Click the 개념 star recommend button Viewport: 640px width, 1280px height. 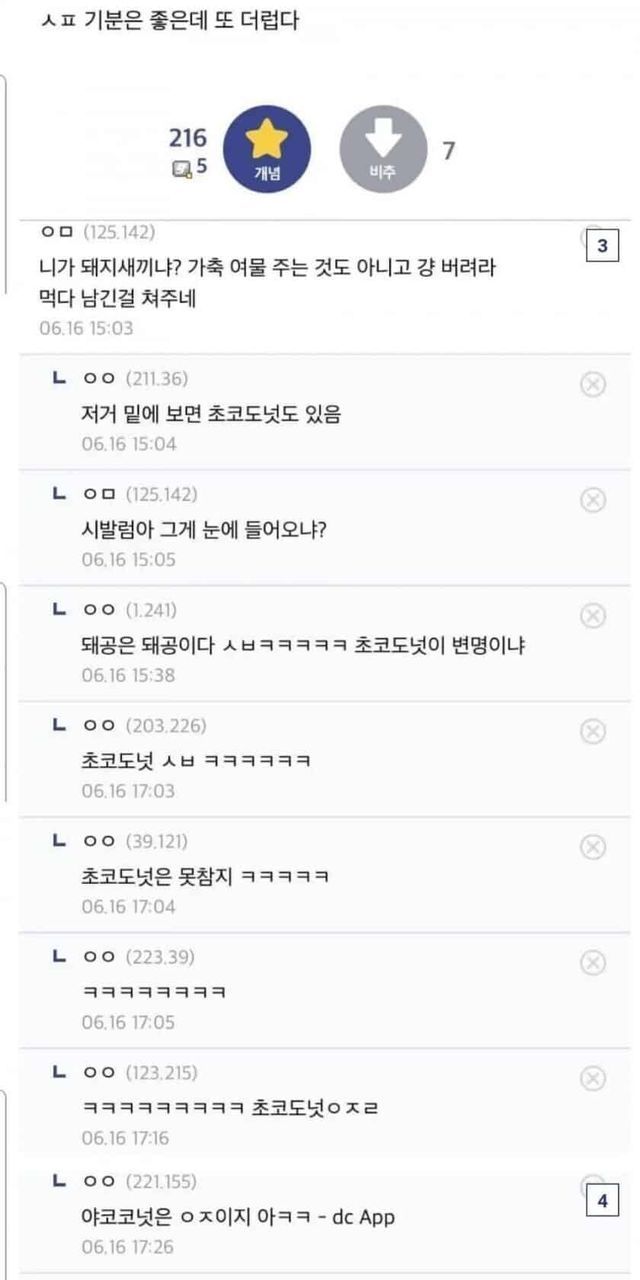click(266, 150)
